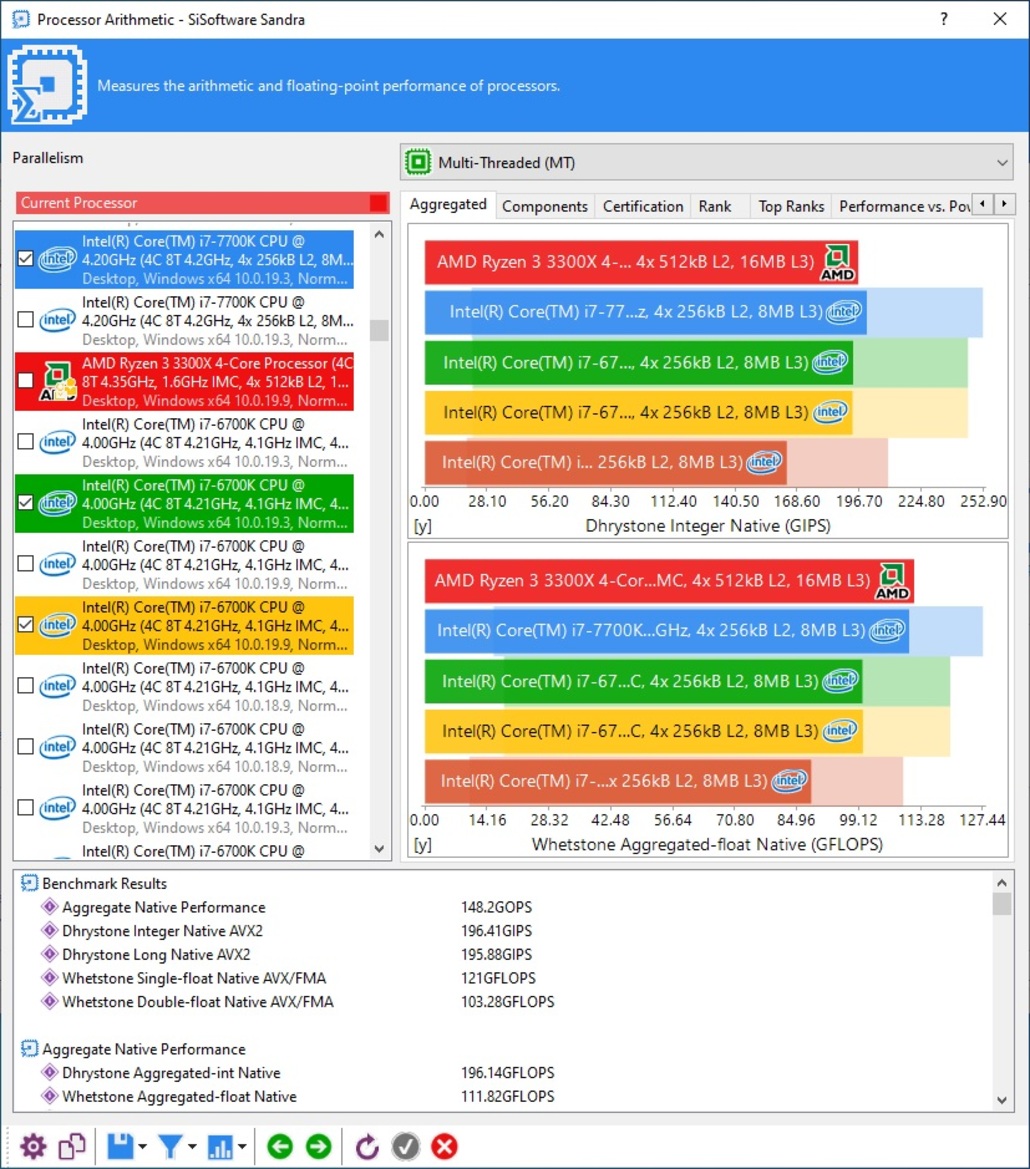Click the Dhrystone Integer Native (GIPS) axis label
Viewport: 1030px width, 1169px height.
click(x=707, y=526)
